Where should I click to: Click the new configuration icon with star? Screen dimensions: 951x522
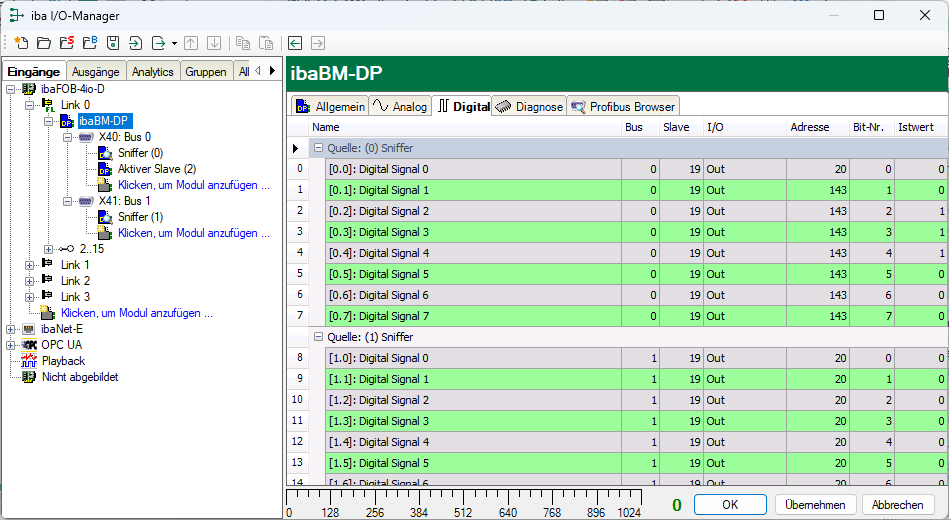pos(21,43)
